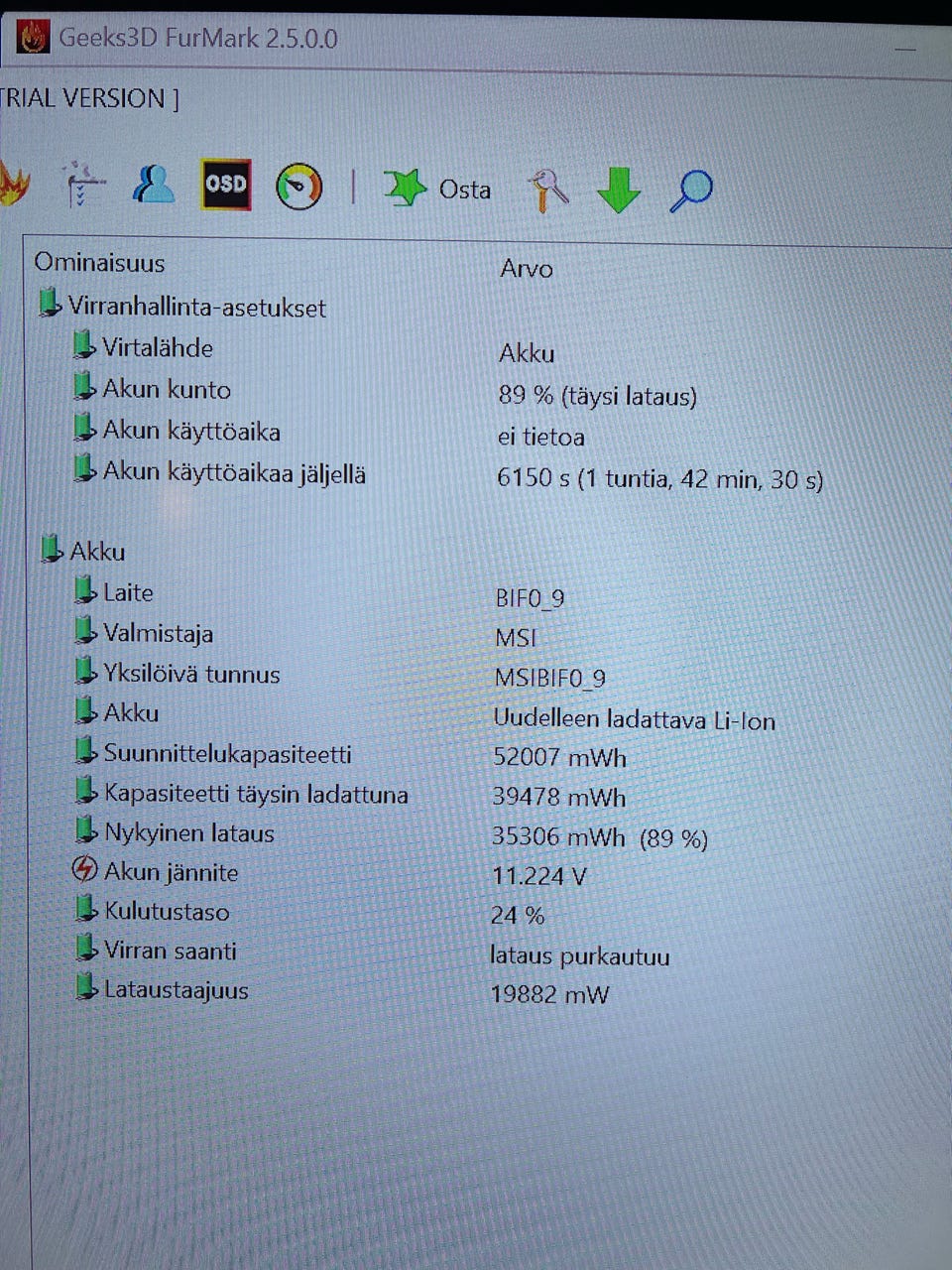952x1270 pixels.
Task: Click the value 39478 mWh
Action: tap(559, 797)
